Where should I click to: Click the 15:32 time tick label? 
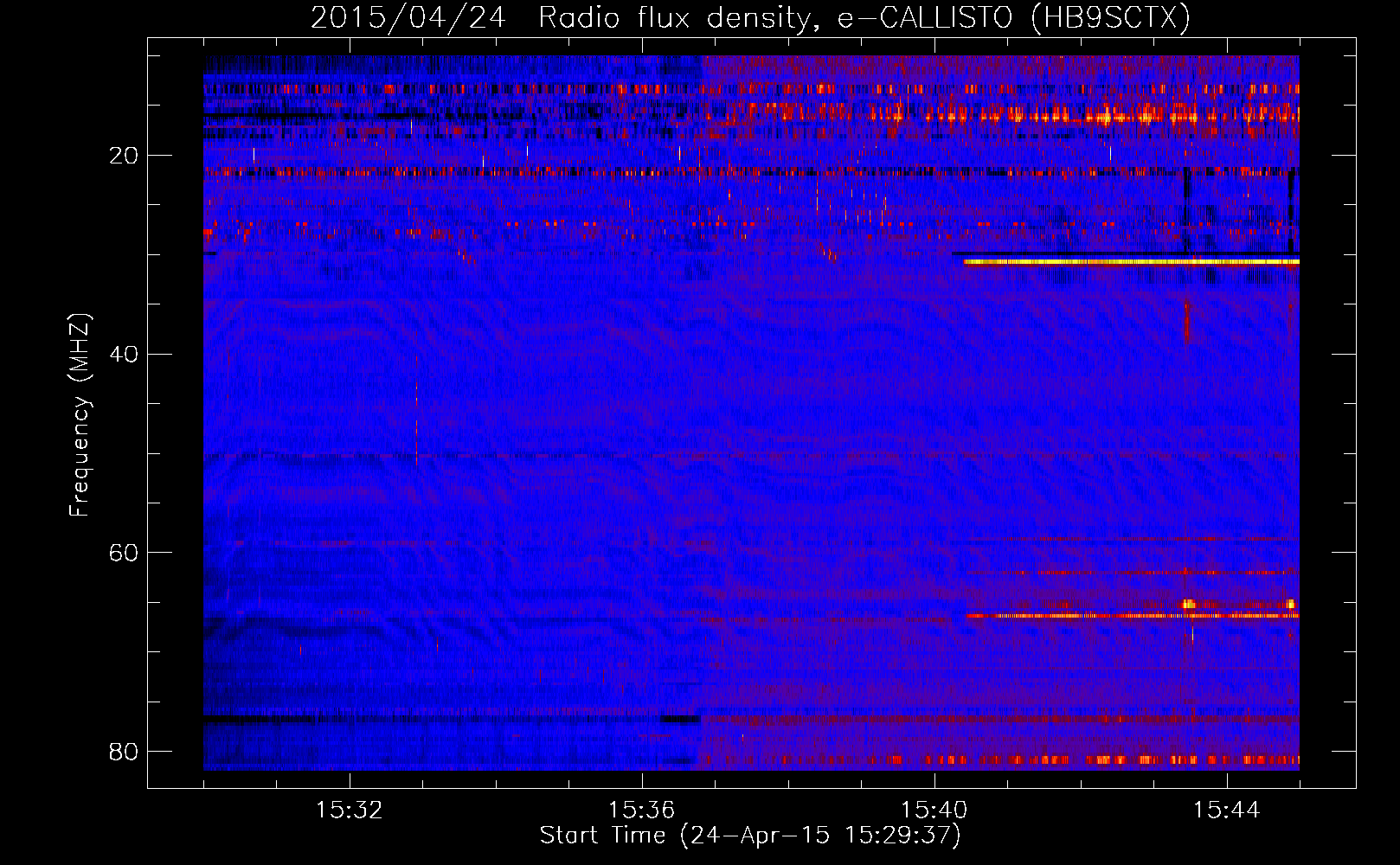350,811
